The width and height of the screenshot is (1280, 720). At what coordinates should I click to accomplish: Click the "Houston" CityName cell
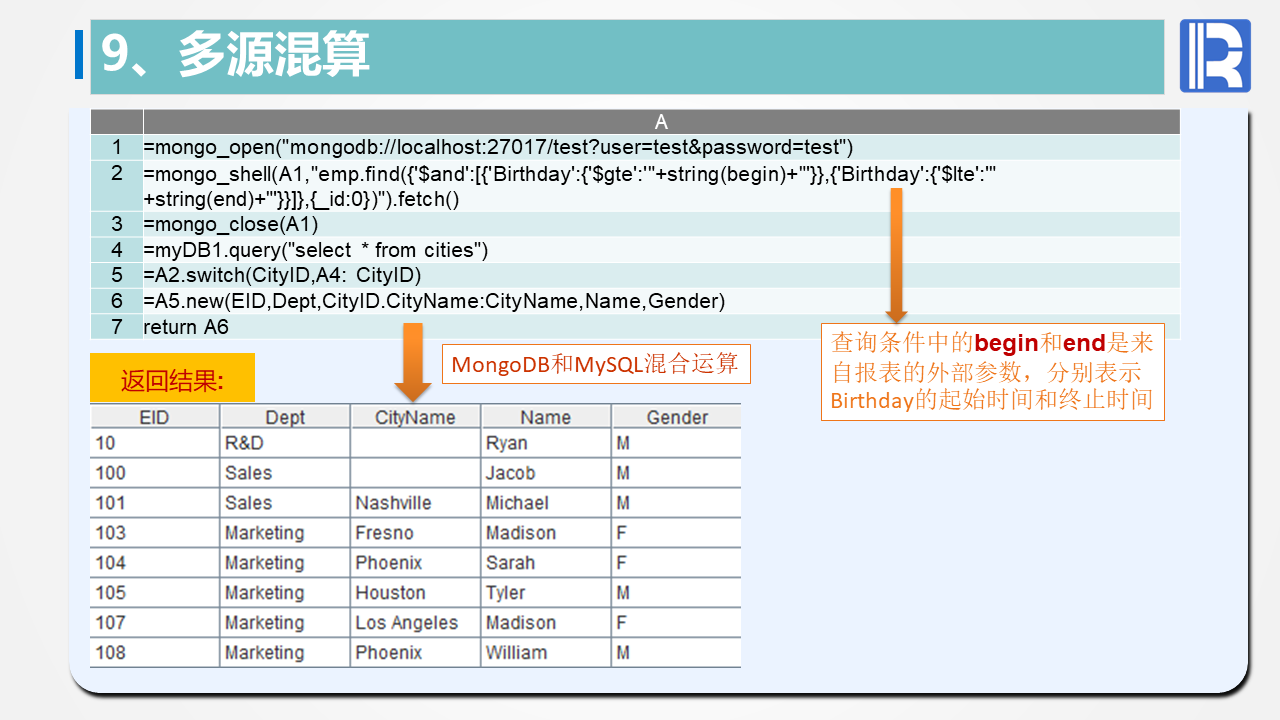tap(416, 593)
